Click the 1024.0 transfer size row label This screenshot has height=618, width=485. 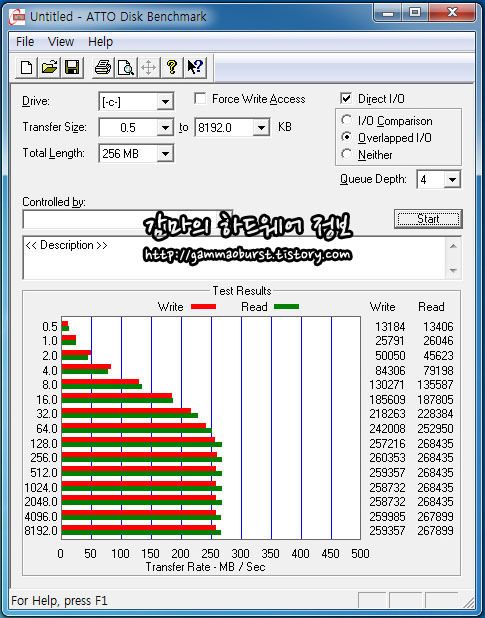click(x=41, y=488)
